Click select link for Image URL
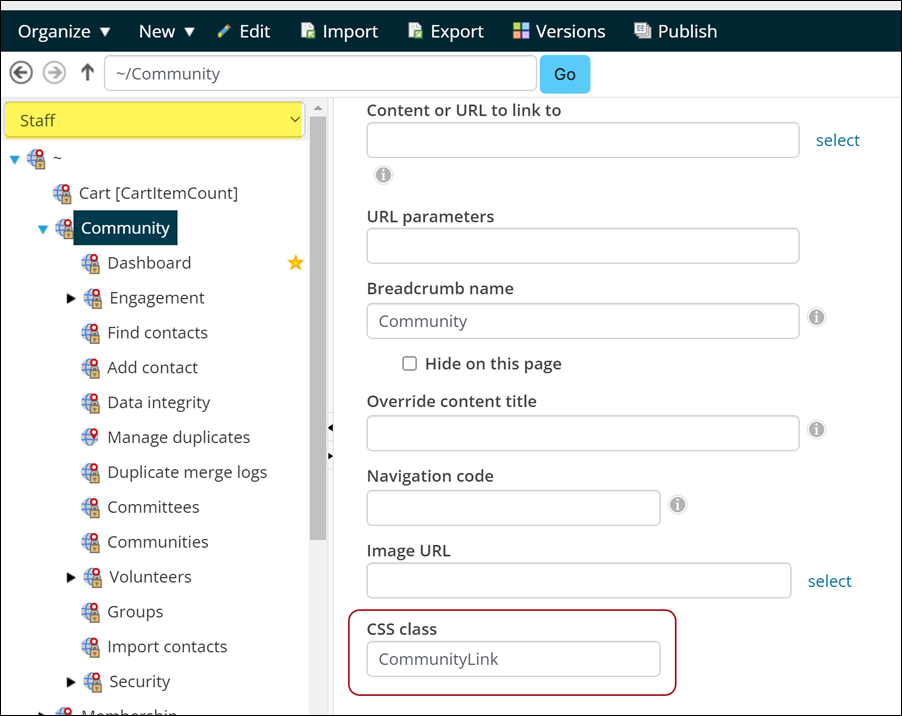 point(830,581)
